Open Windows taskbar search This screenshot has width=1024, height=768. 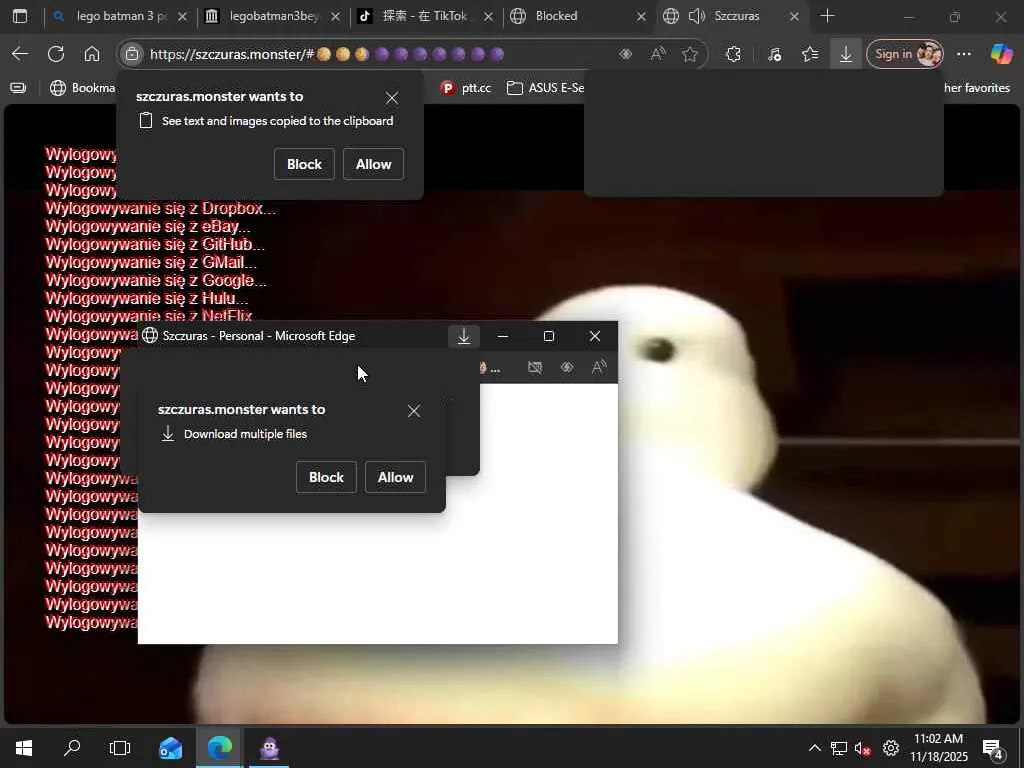click(72, 748)
